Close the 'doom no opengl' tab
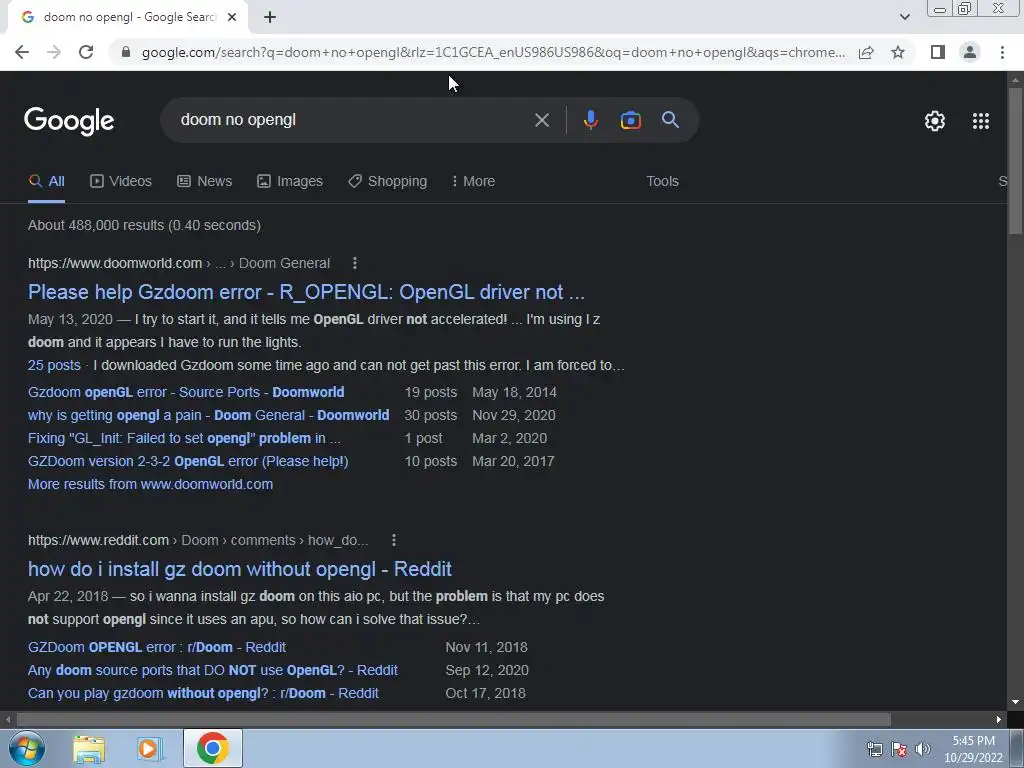Viewport: 1024px width, 768px height. pyautogui.click(x=232, y=18)
